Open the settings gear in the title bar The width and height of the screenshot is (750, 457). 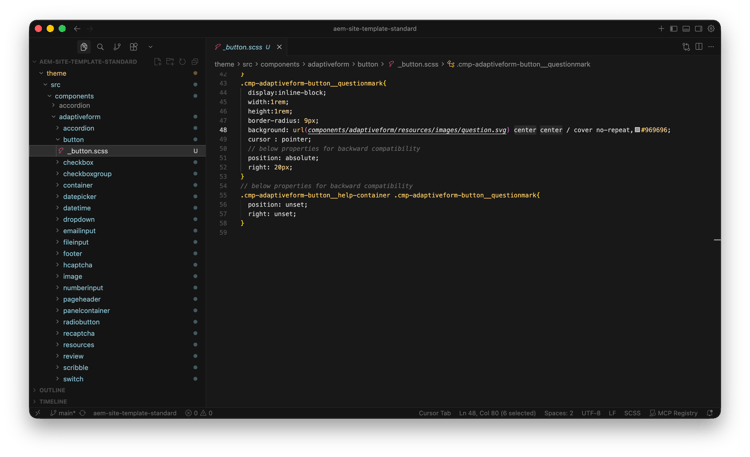pyautogui.click(x=711, y=29)
